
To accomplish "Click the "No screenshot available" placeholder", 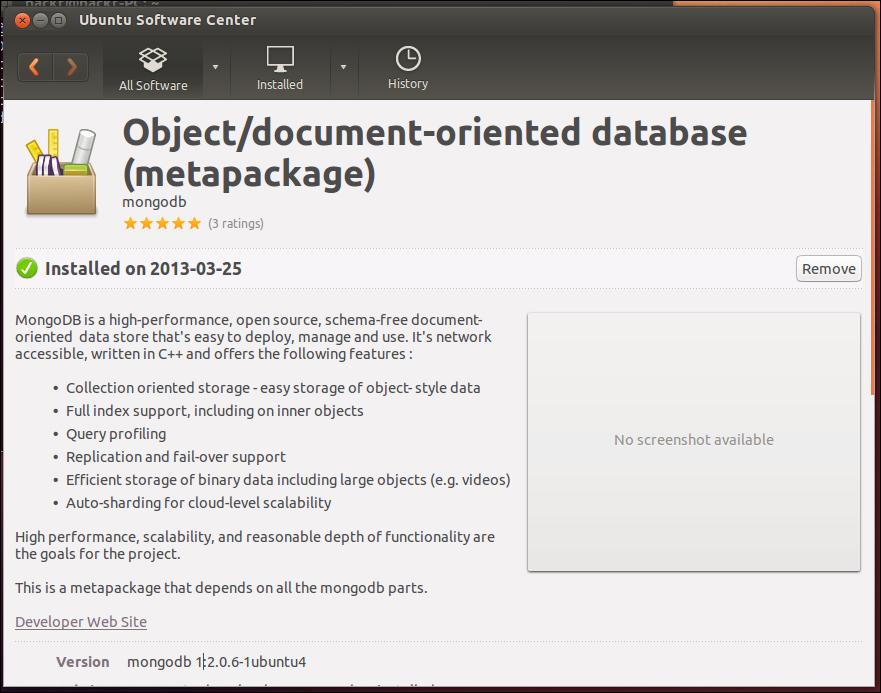I will pos(693,442).
